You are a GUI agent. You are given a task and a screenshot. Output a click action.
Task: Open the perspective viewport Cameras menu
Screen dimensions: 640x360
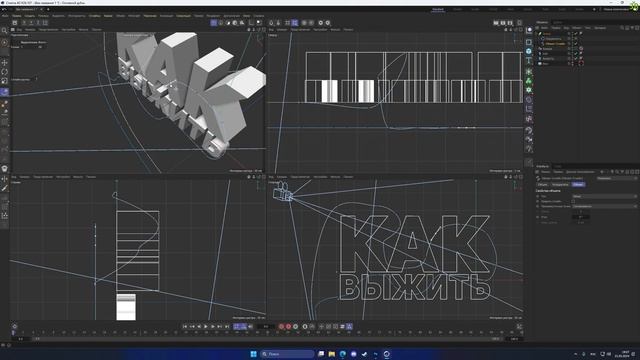point(30,29)
